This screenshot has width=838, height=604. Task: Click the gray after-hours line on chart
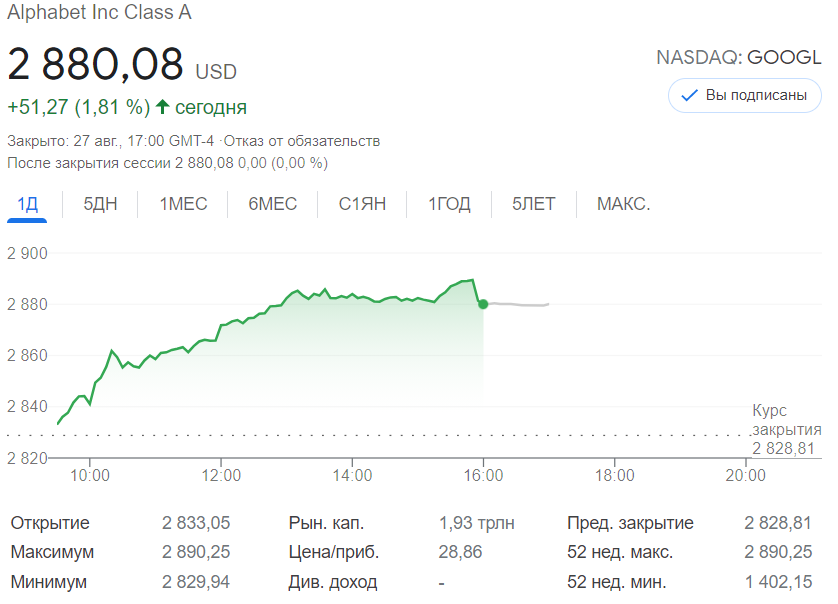coord(520,305)
